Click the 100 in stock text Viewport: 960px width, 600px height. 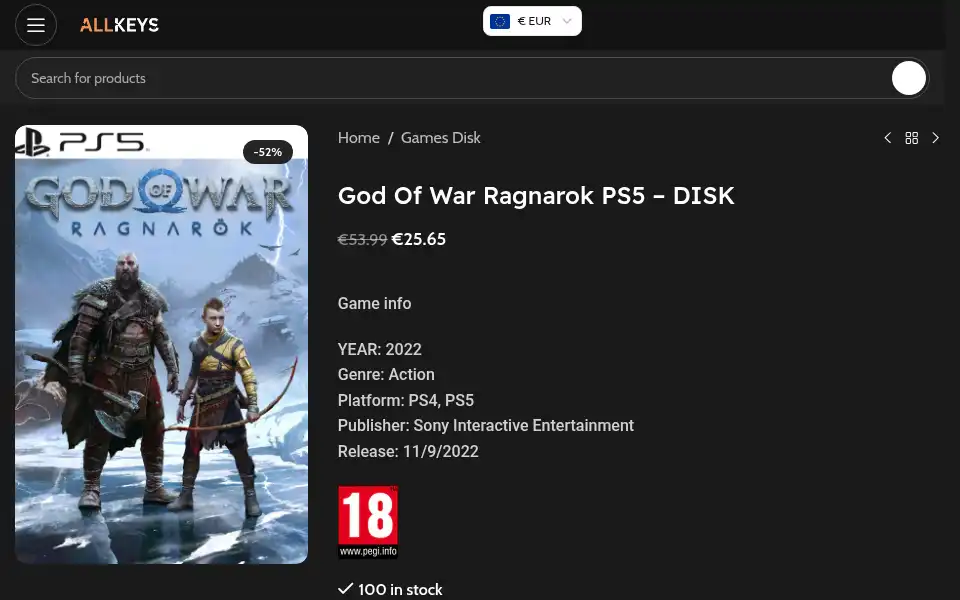400,590
